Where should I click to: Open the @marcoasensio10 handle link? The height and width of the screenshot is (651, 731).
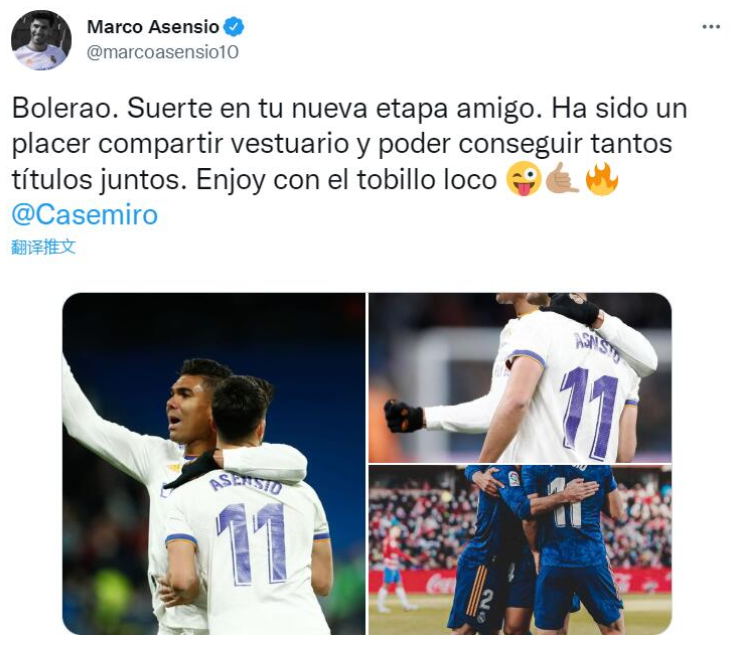(x=163, y=52)
